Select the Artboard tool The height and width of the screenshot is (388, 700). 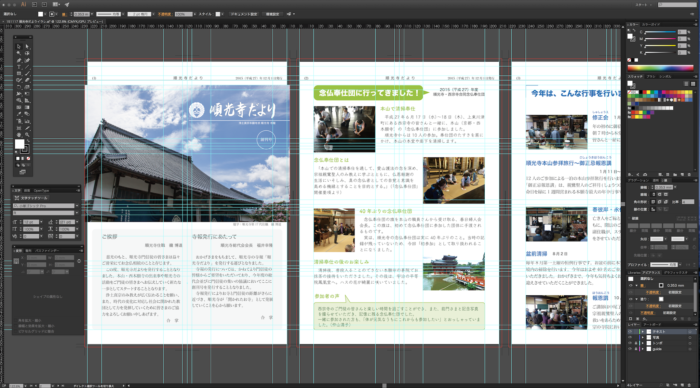19,128
